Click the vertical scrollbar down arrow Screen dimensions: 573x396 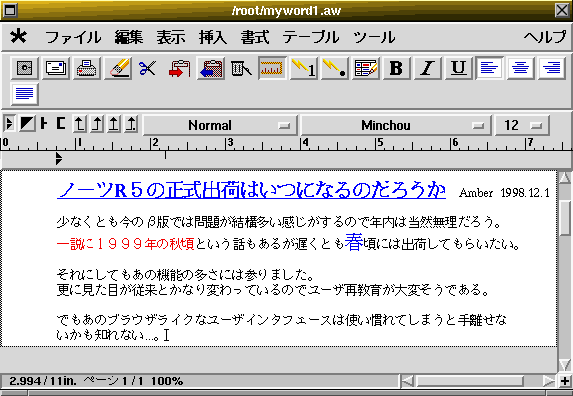click(x=565, y=365)
